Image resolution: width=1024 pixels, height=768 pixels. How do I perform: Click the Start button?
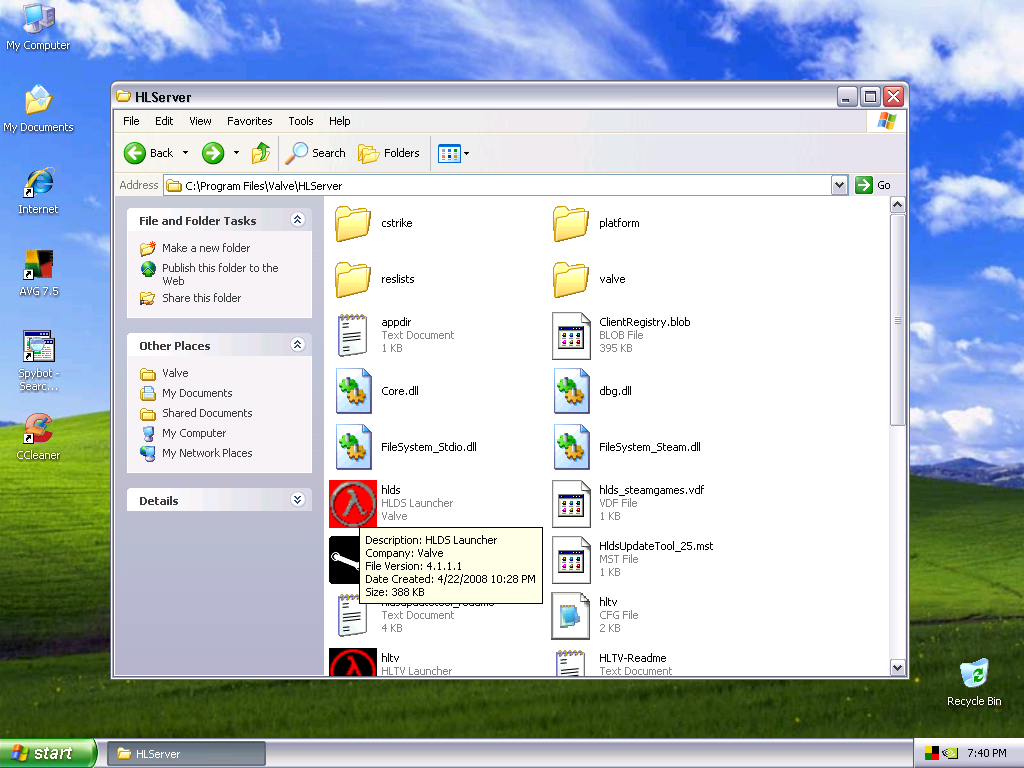pyautogui.click(x=48, y=754)
